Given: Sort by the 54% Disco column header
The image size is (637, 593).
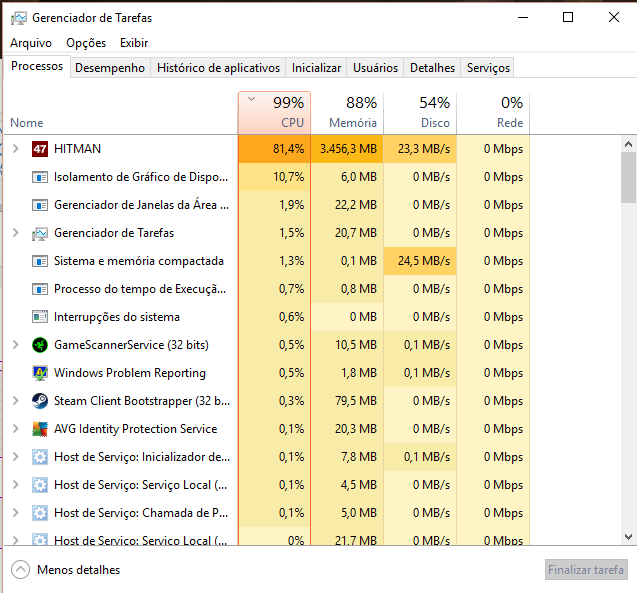Looking at the screenshot, I should pos(420,113).
